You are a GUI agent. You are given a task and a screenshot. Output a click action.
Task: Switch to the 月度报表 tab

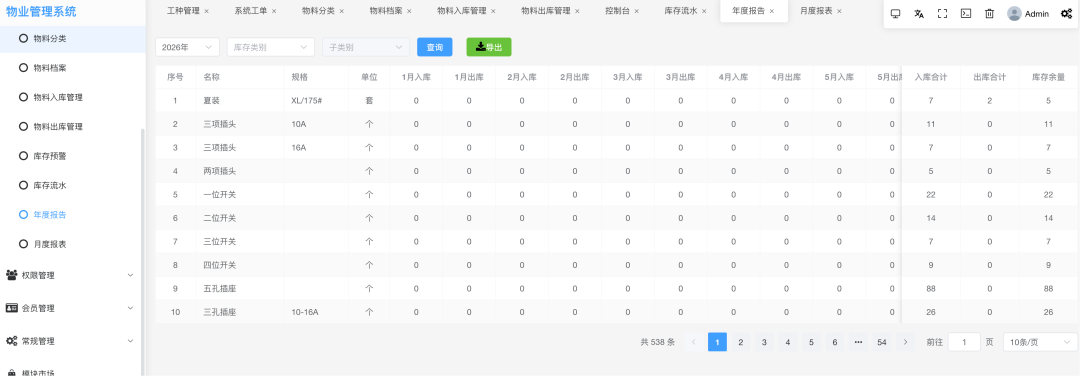click(816, 11)
